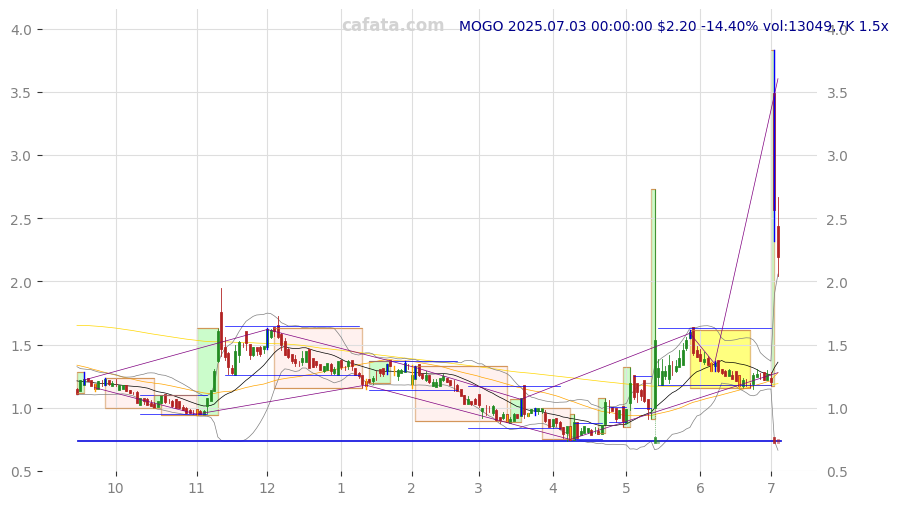Click the left axis label 3.0
The height and width of the screenshot is (505, 898).
(x=20, y=156)
